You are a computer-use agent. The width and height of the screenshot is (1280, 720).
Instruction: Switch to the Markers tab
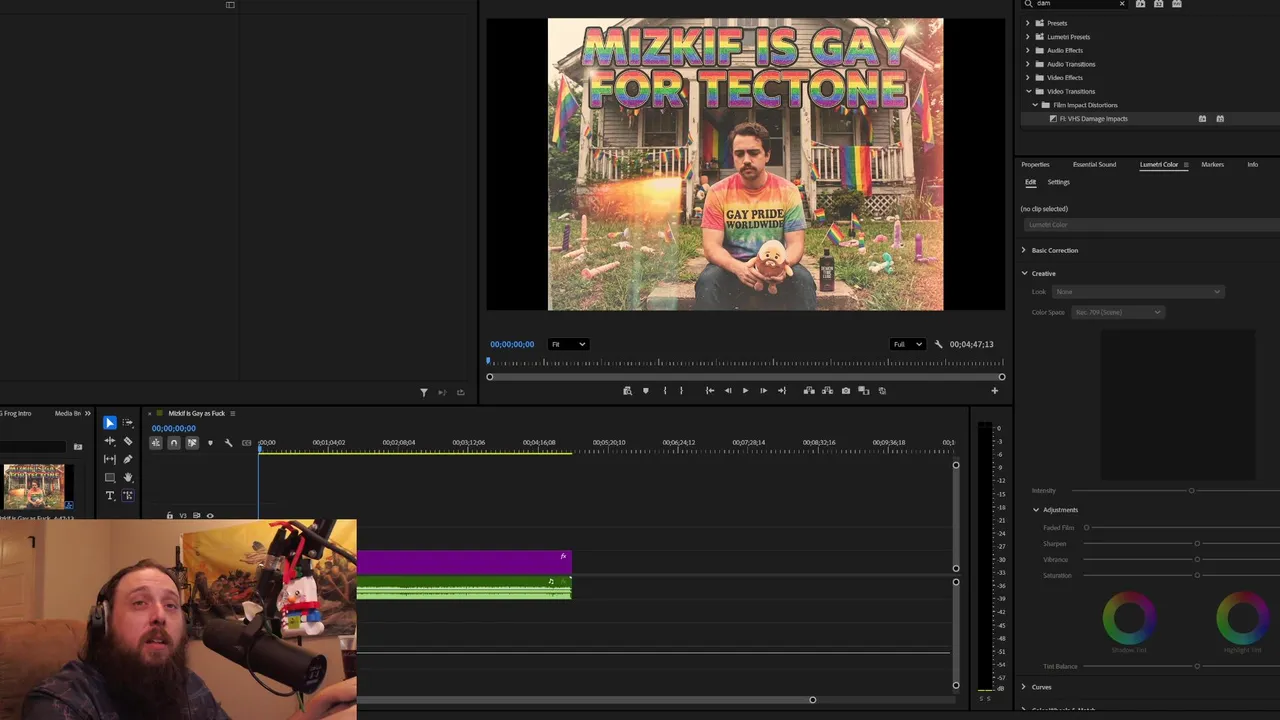(1212, 164)
